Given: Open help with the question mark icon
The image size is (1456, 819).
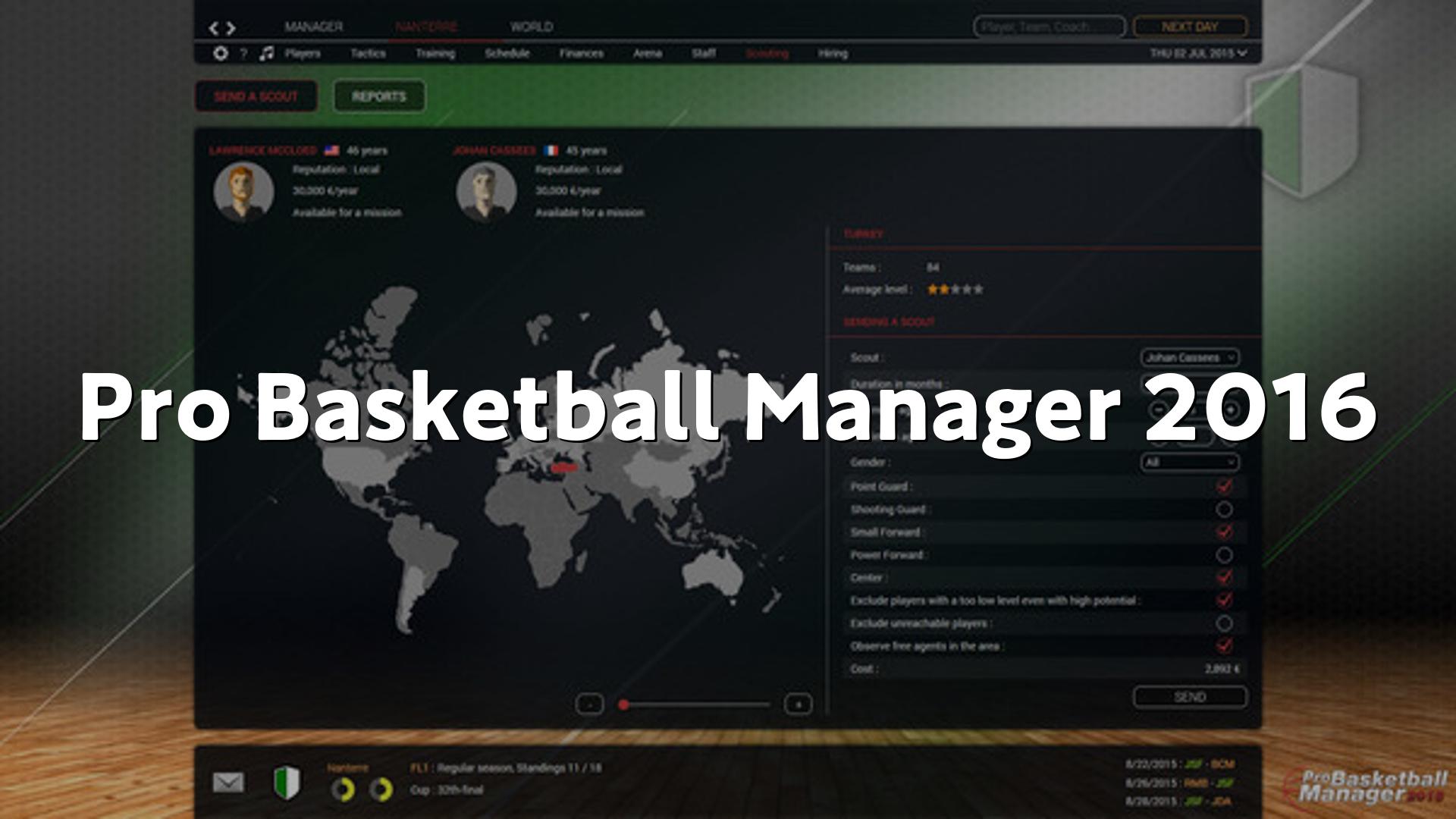Looking at the screenshot, I should pyautogui.click(x=243, y=54).
